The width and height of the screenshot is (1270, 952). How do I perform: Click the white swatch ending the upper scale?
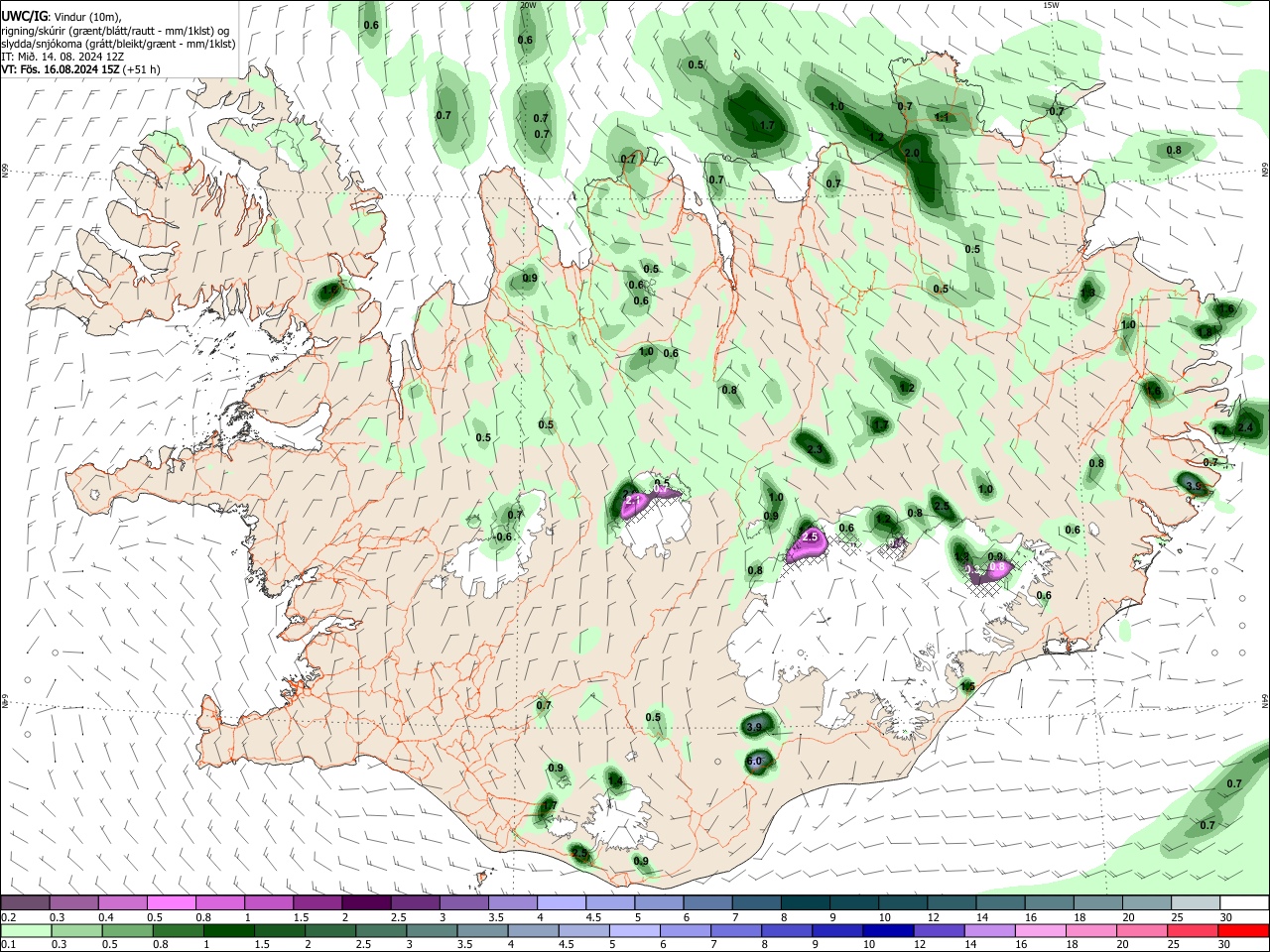click(1243, 903)
